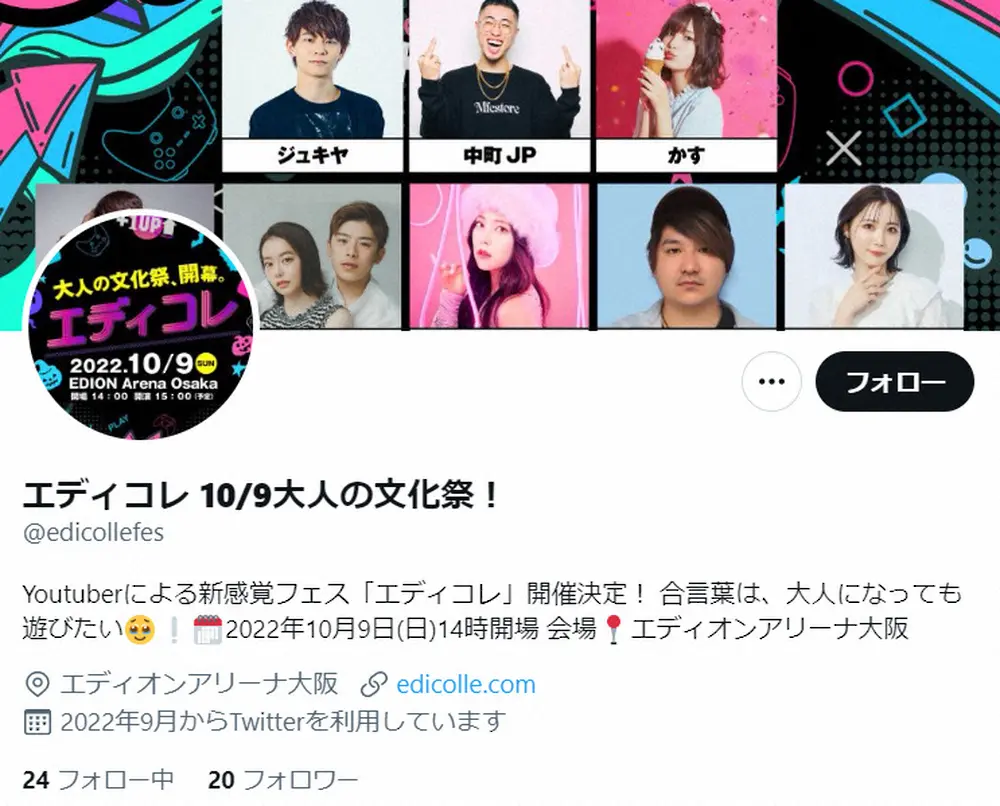Click the photo of the couple in the banner
The height and width of the screenshot is (806, 1000).
click(x=312, y=256)
